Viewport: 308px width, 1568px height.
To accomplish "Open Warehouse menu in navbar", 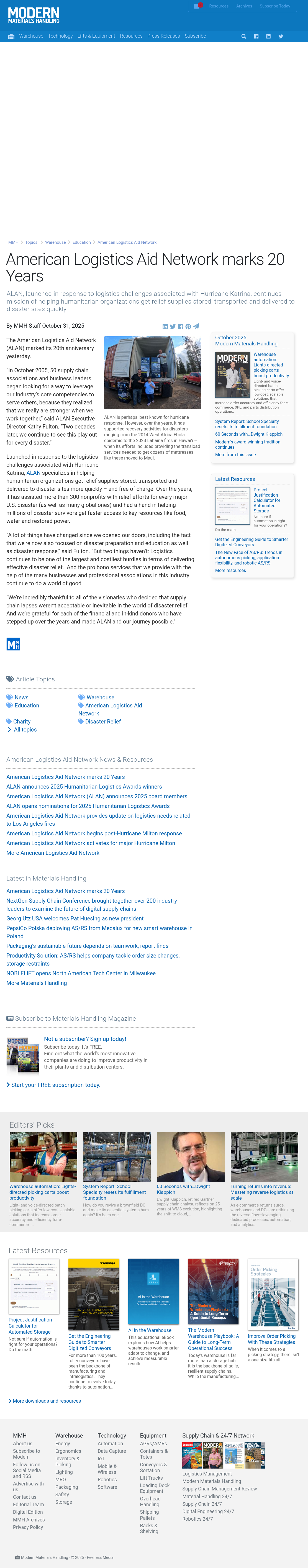I will pos(31,36).
